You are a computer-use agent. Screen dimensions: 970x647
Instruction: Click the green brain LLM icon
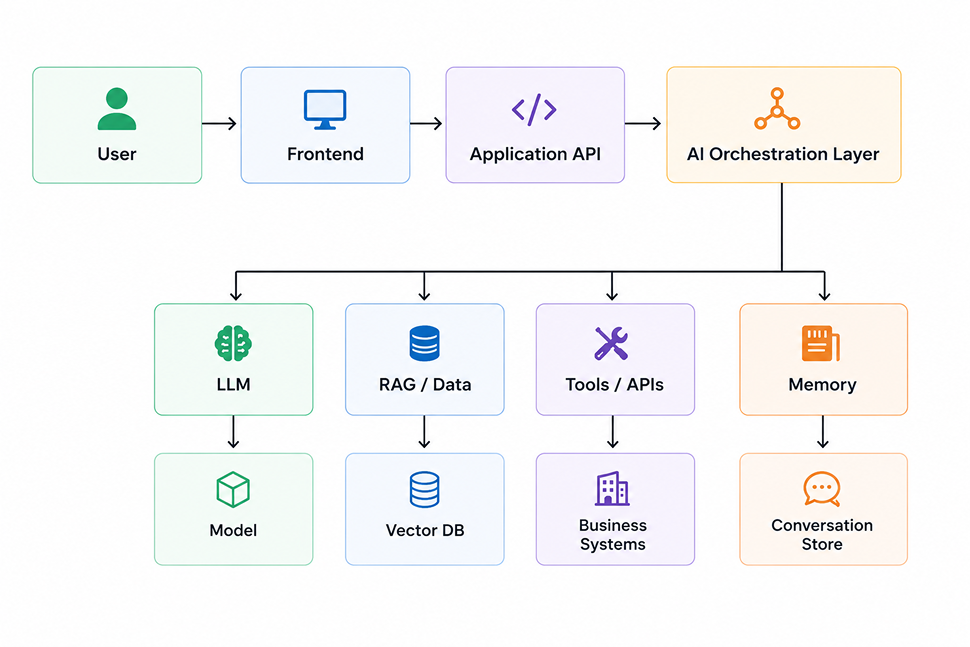point(233,343)
